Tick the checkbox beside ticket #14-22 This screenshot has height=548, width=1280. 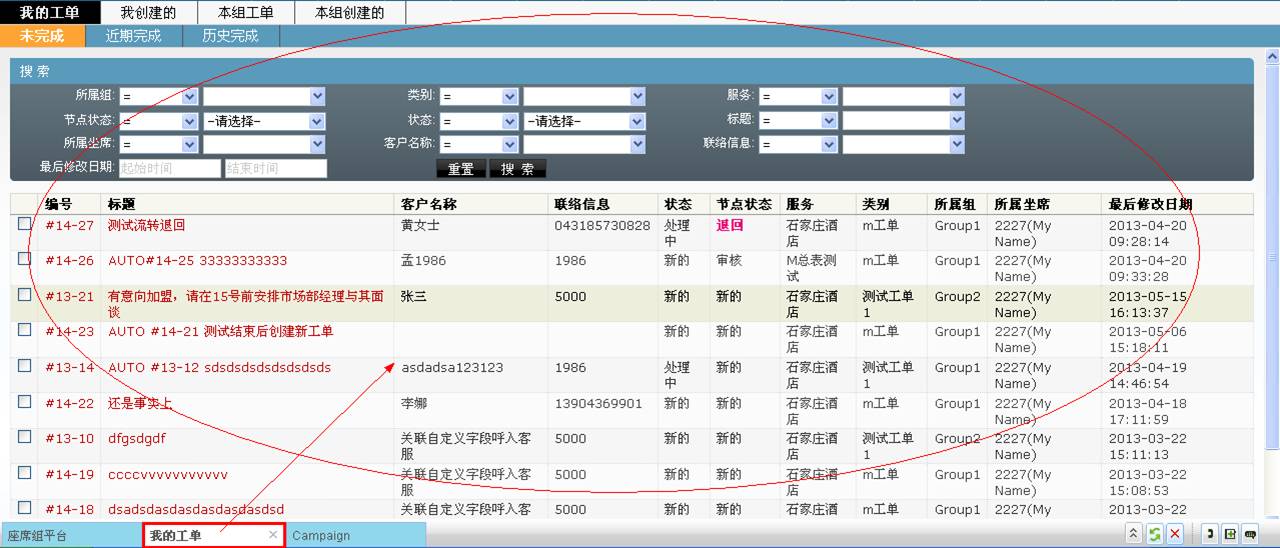(24, 402)
